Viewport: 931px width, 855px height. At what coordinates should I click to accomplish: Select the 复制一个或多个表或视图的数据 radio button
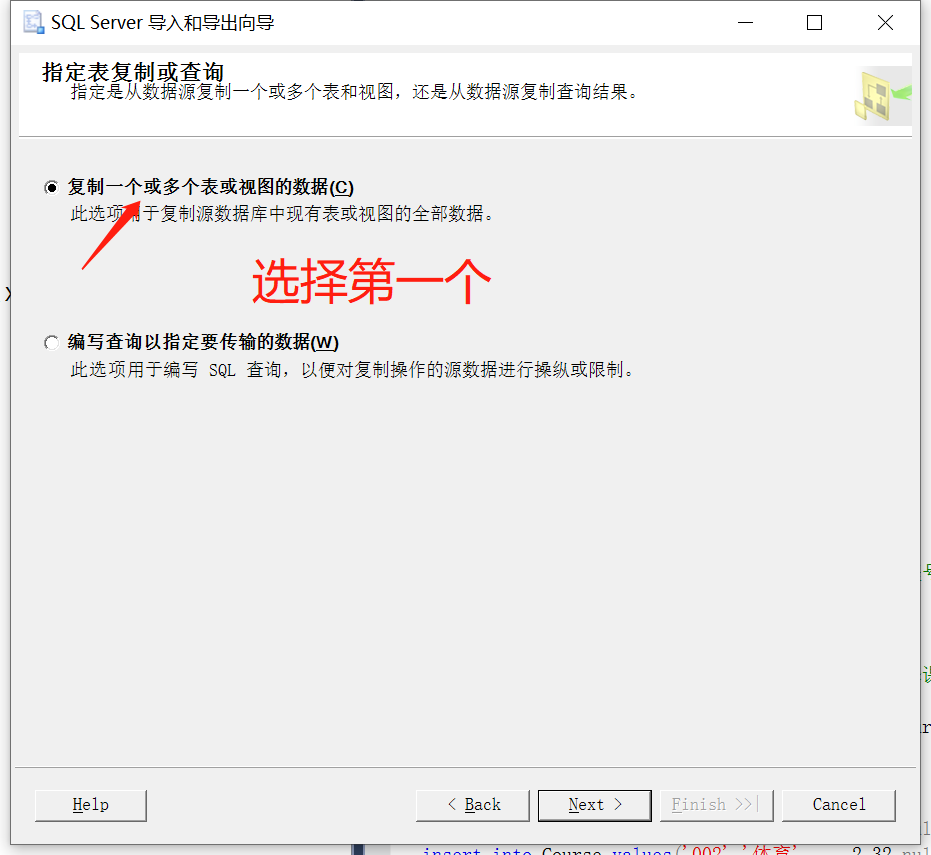click(x=52, y=188)
